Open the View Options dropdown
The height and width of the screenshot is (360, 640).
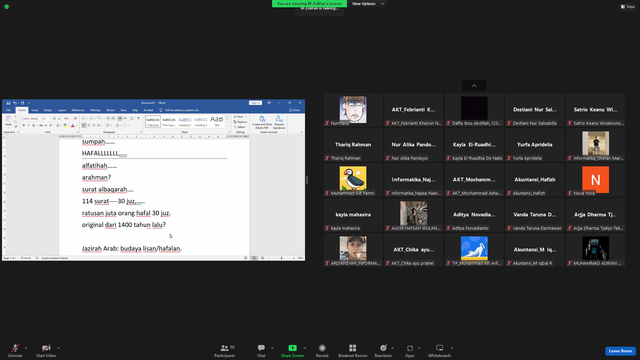tap(367, 4)
